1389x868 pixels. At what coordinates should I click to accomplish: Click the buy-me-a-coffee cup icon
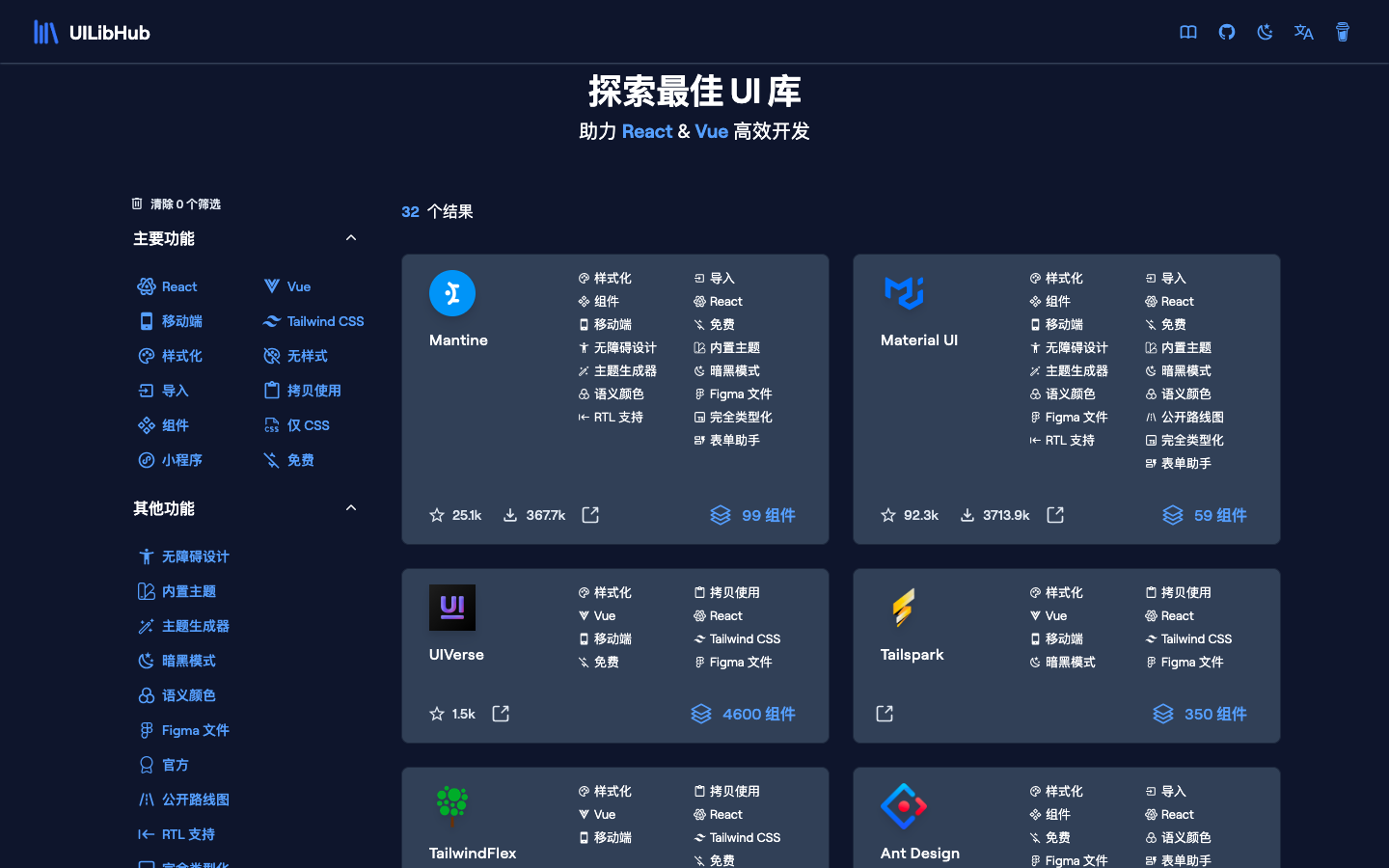(x=1343, y=31)
